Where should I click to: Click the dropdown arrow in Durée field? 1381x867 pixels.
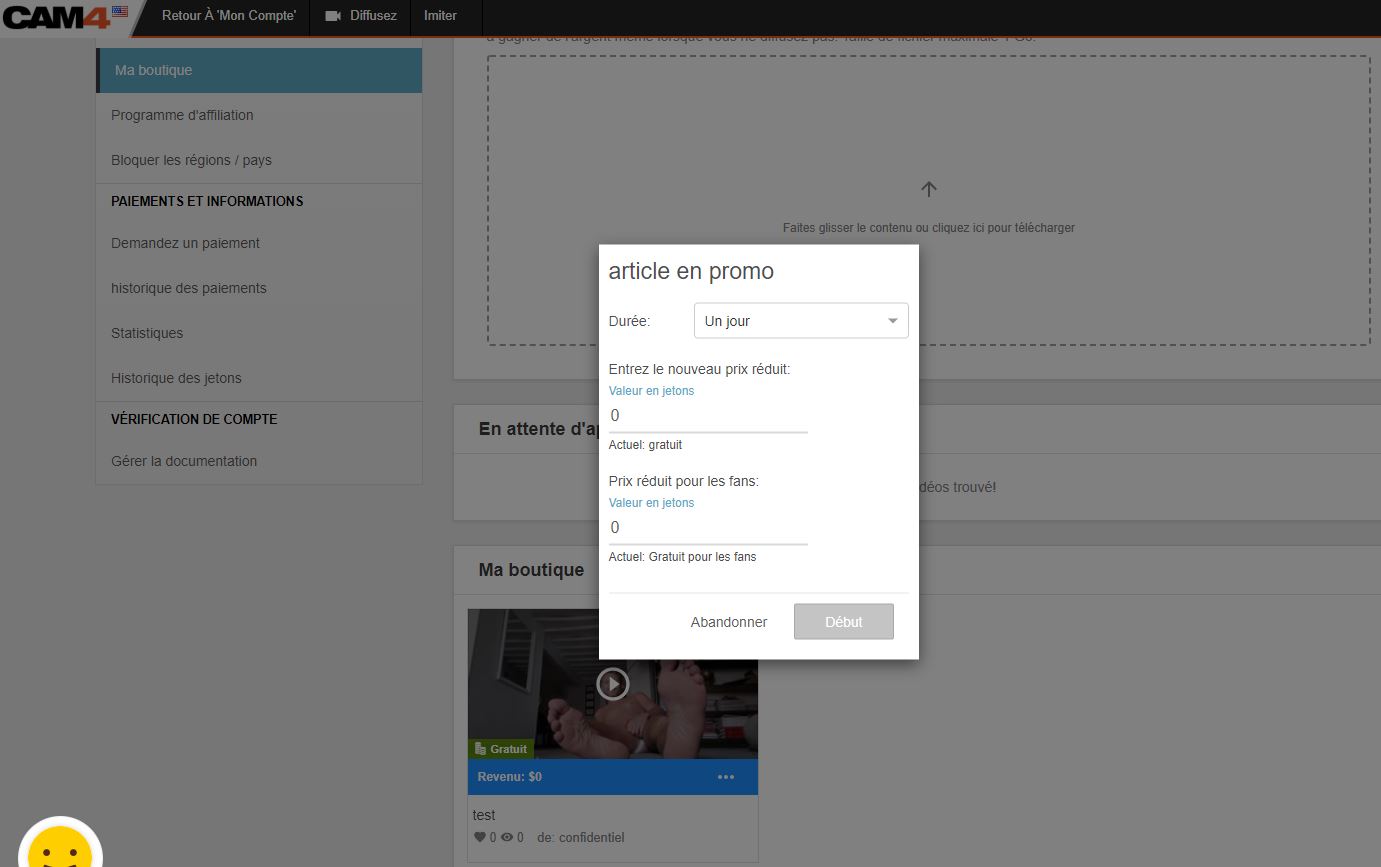click(x=892, y=321)
